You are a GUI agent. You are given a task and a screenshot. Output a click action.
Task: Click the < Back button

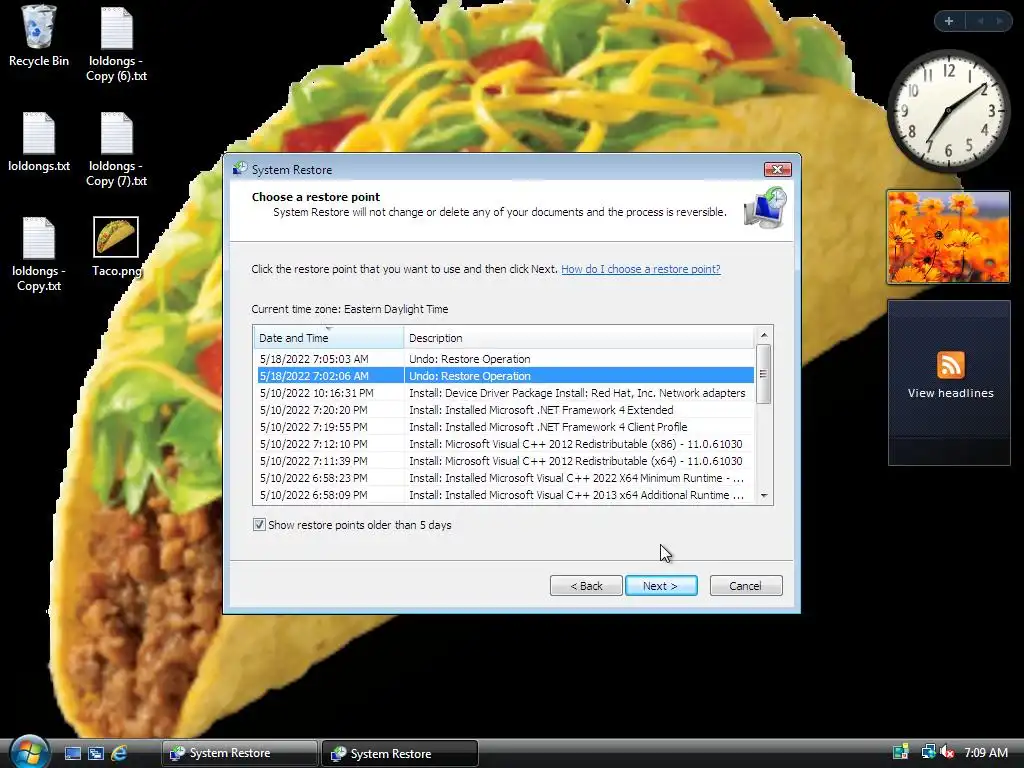pyautogui.click(x=586, y=586)
